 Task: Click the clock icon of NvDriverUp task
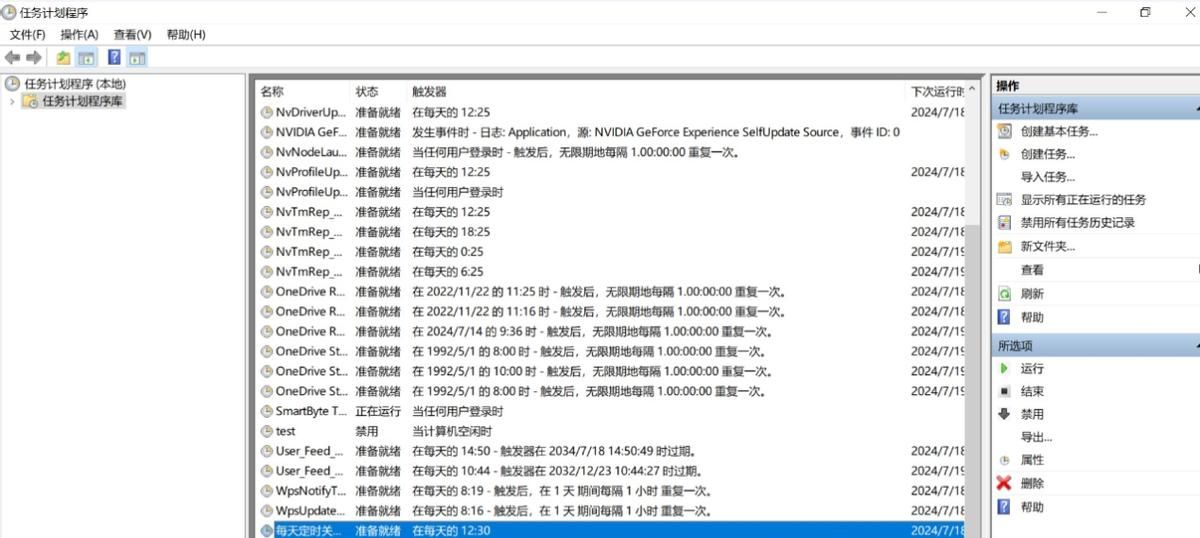(x=266, y=112)
